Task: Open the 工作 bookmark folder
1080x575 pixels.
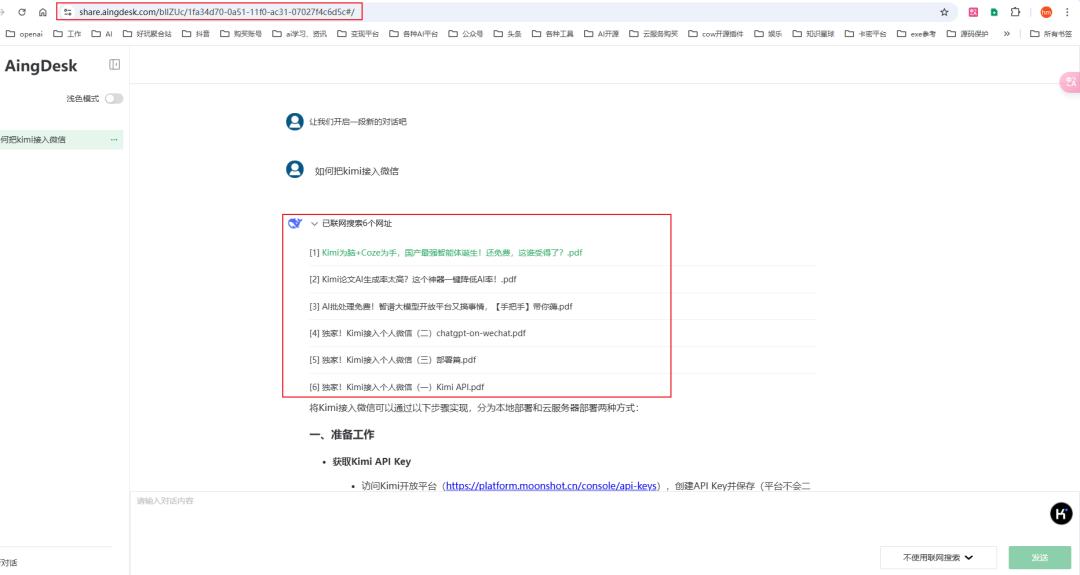Action: pyautogui.click(x=67, y=34)
